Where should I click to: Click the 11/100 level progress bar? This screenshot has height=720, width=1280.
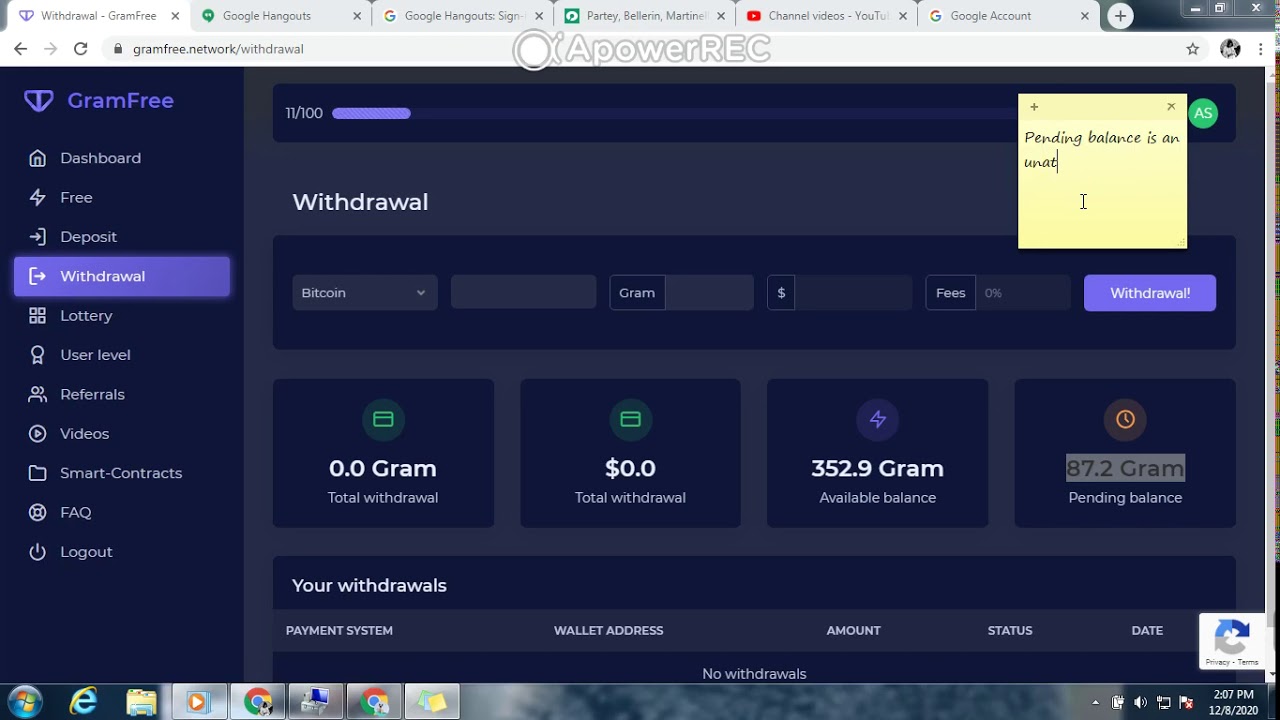tap(674, 113)
